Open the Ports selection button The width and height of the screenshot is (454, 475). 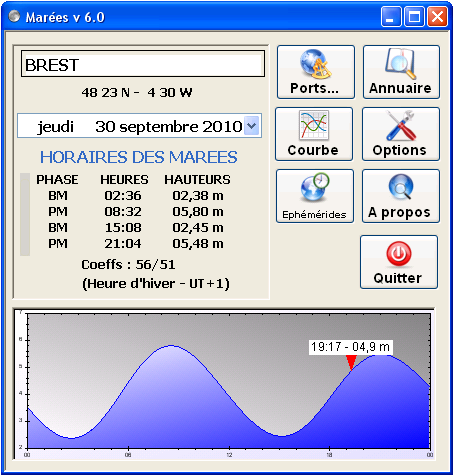coord(316,72)
